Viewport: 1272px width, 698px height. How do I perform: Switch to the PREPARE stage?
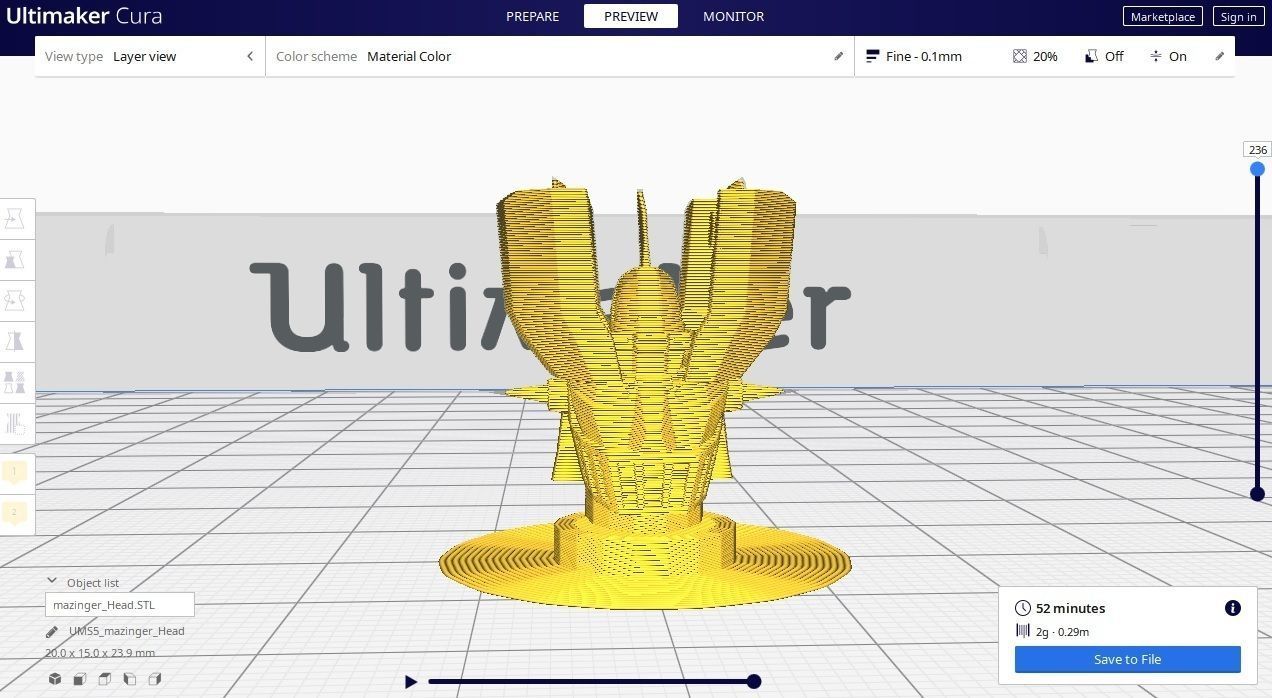(532, 16)
